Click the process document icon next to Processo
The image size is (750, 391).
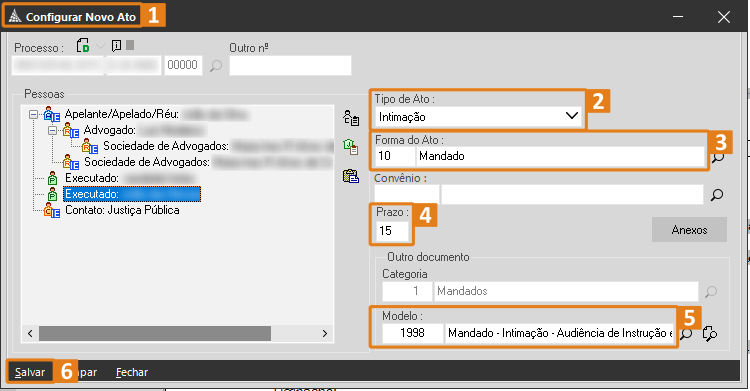pyautogui.click(x=83, y=46)
